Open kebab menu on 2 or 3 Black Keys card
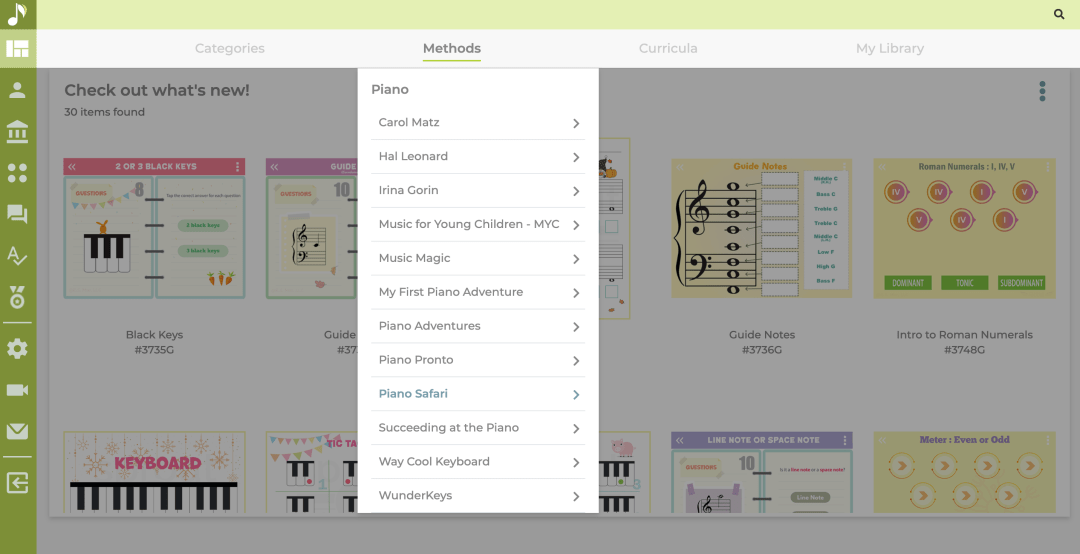This screenshot has width=1080, height=554. coord(238,167)
